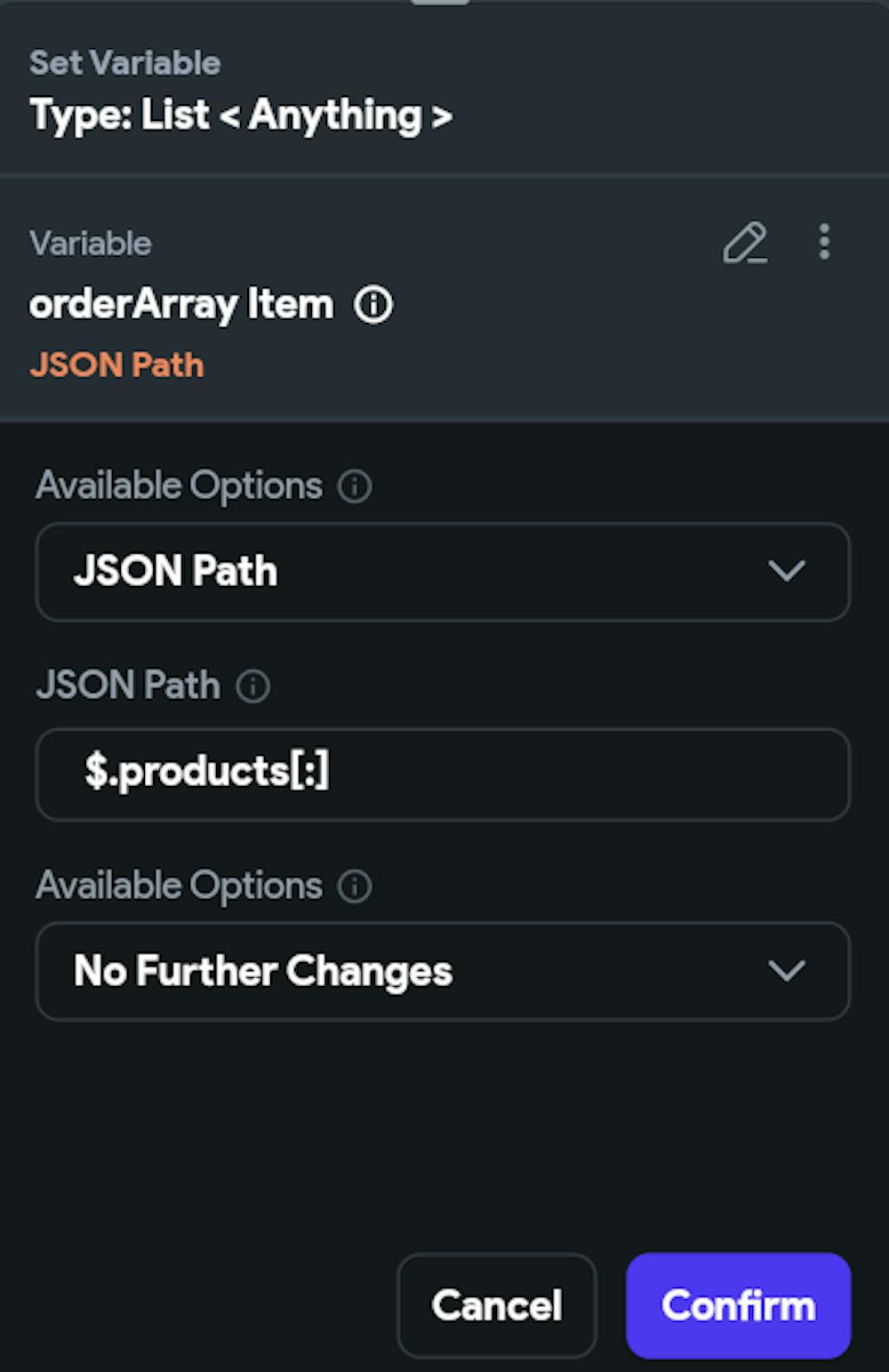
Task: Click info icon beside first Available Options label
Action: point(355,486)
